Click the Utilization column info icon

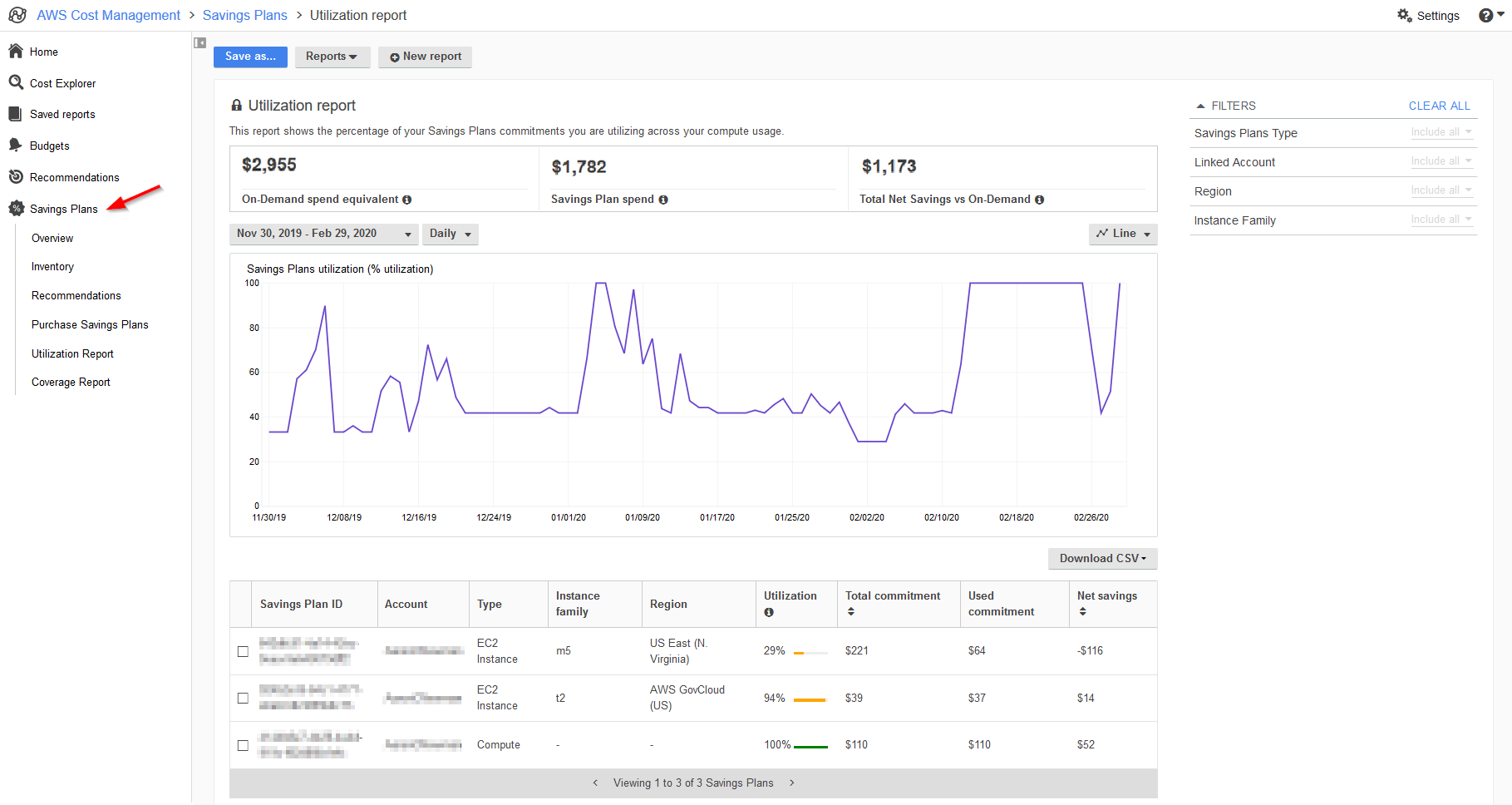pos(769,613)
